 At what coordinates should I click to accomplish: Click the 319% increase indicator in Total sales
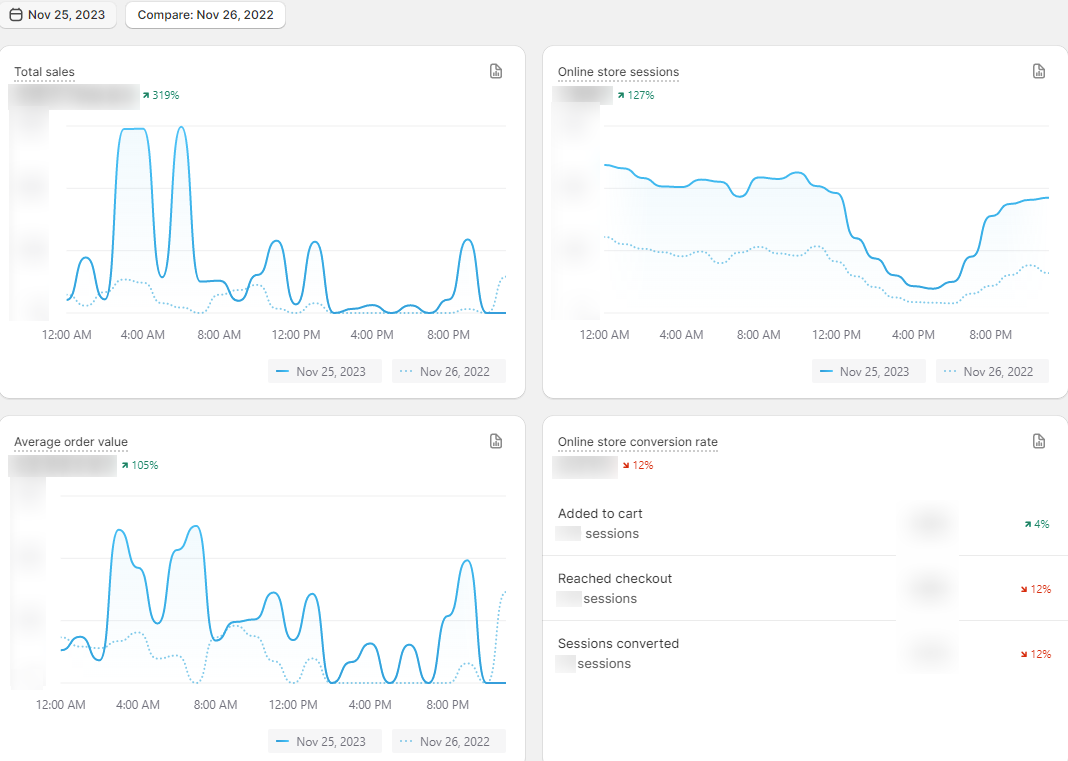pos(161,95)
